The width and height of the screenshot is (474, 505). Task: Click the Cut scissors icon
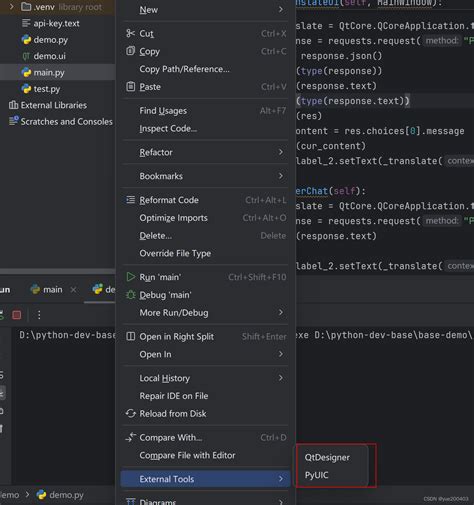(x=130, y=33)
